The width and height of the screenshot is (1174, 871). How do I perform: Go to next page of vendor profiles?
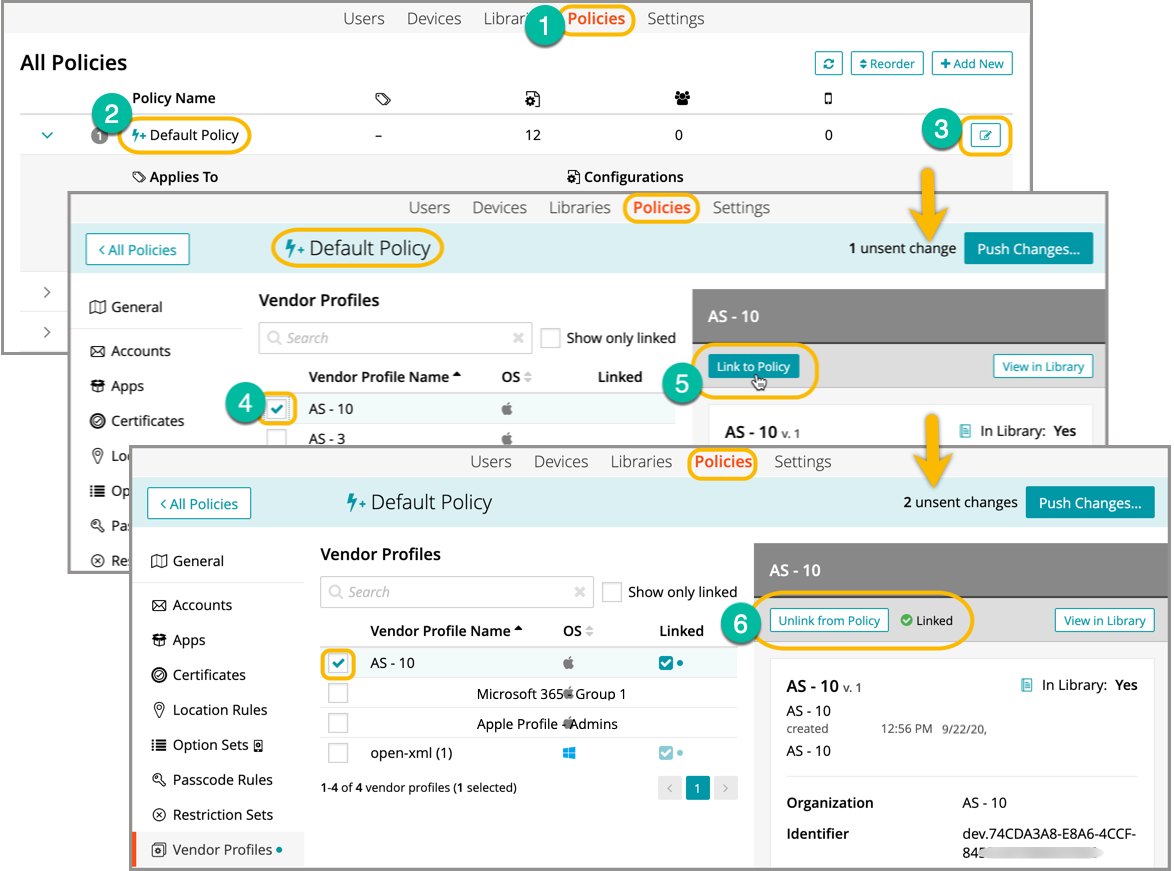(727, 788)
